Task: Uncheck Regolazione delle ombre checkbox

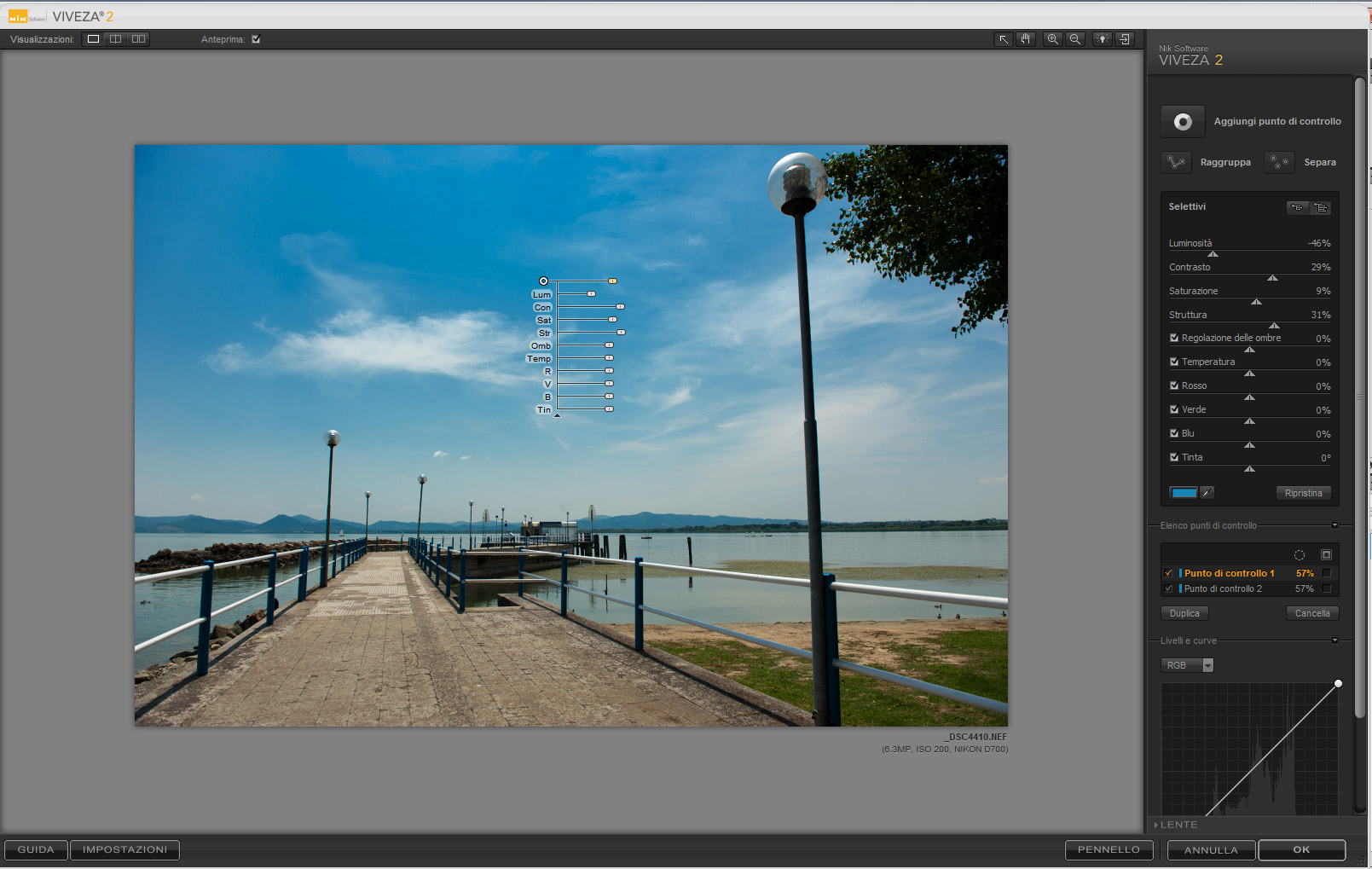Action: (1174, 338)
